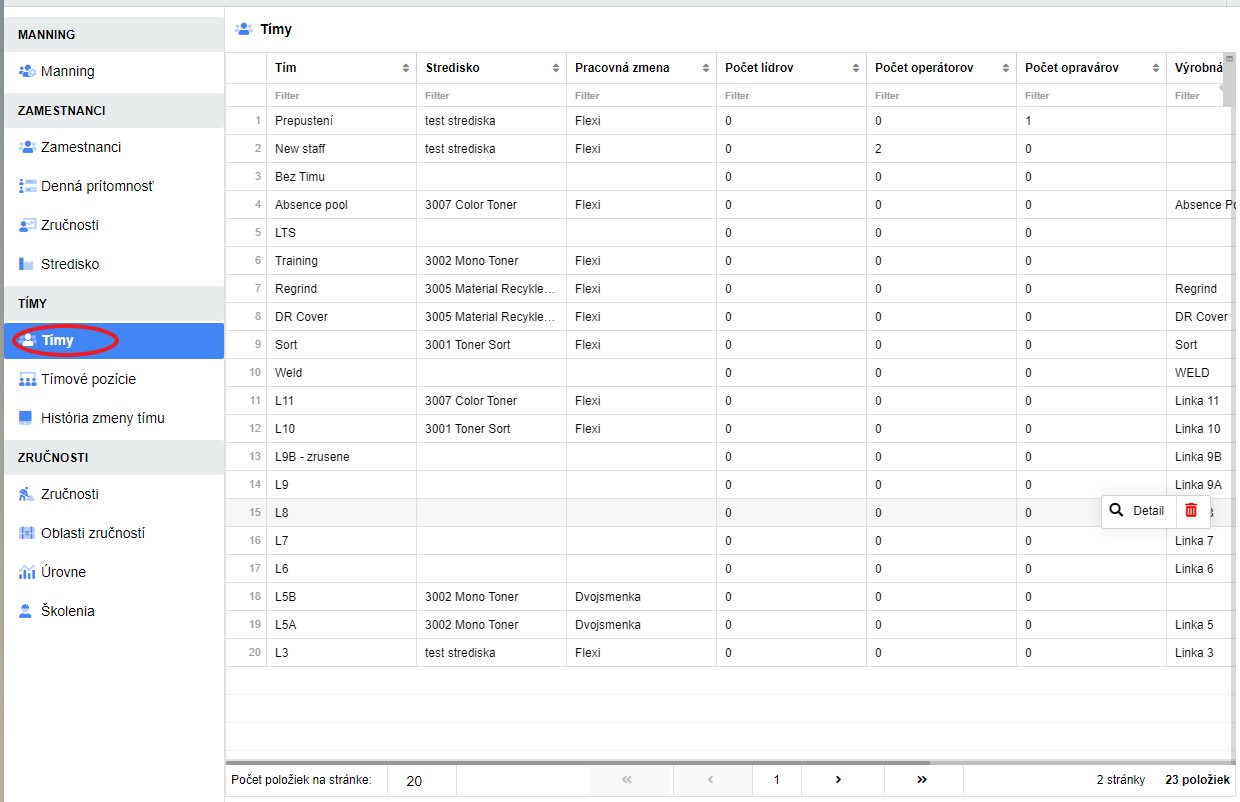
Task: Click the Oblasti zručností icon
Action: coord(27,533)
